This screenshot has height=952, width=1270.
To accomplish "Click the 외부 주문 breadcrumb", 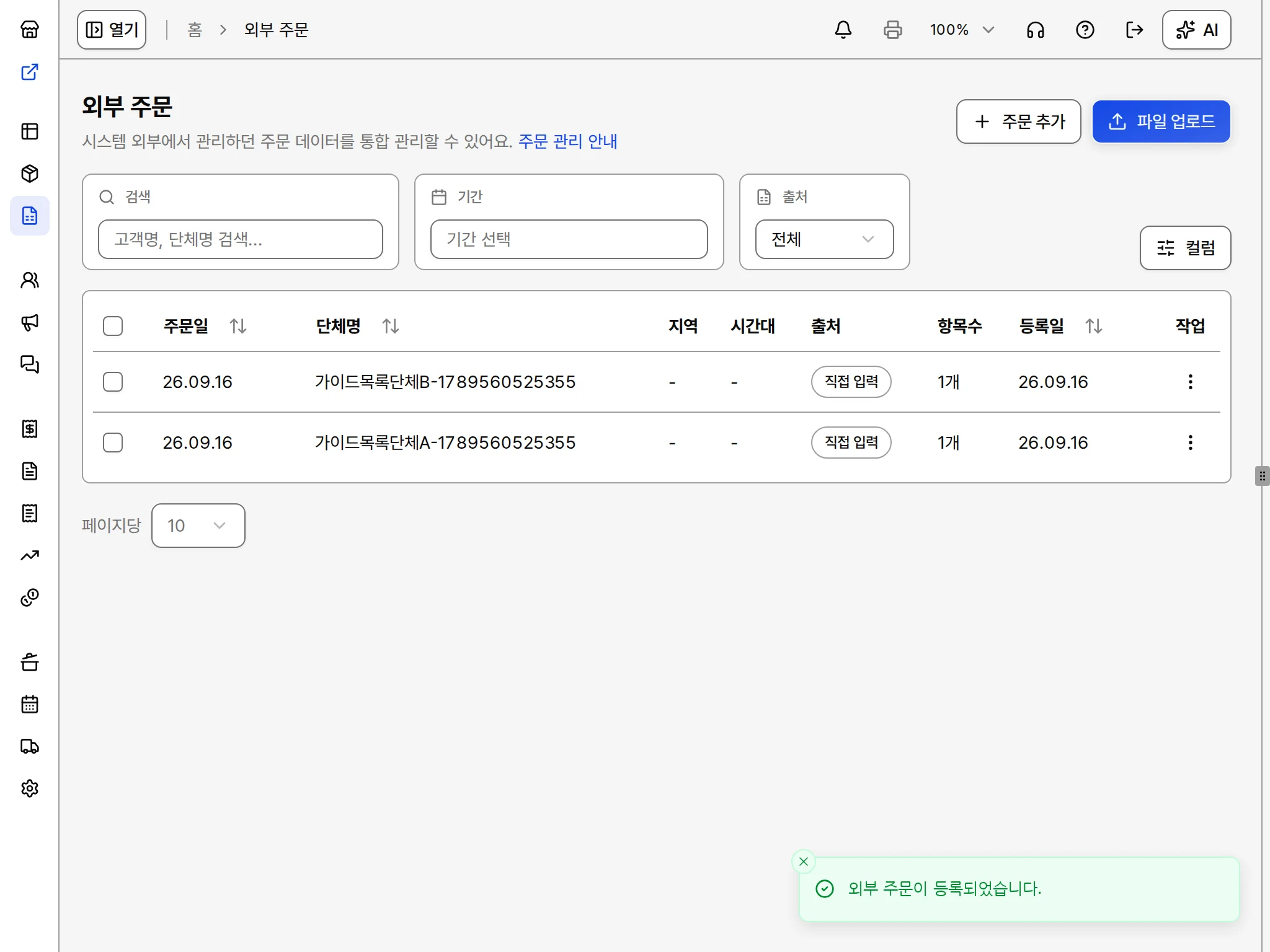I will tap(277, 30).
